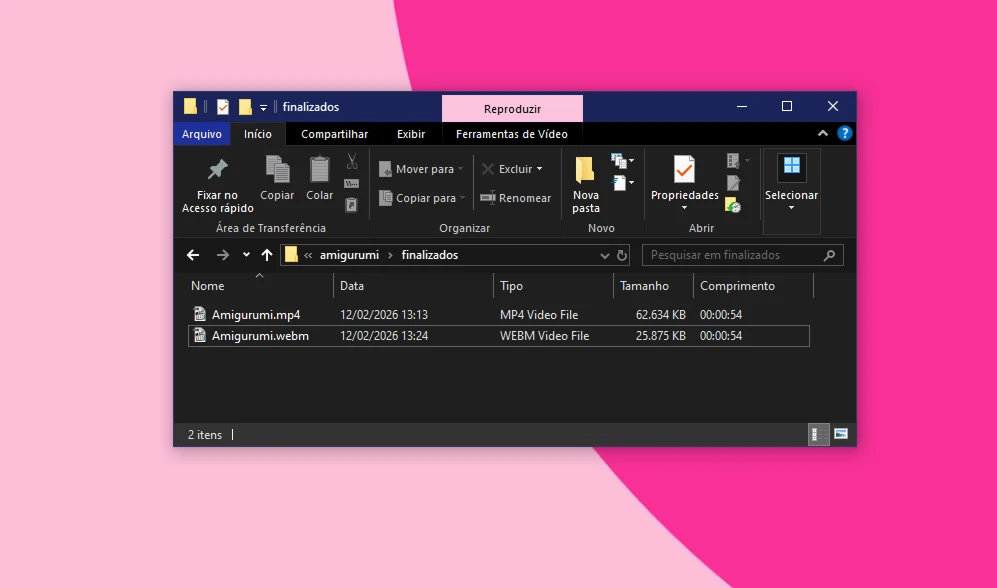Click the Pesquisar em finalizados search box
997x588 pixels.
pyautogui.click(x=734, y=255)
